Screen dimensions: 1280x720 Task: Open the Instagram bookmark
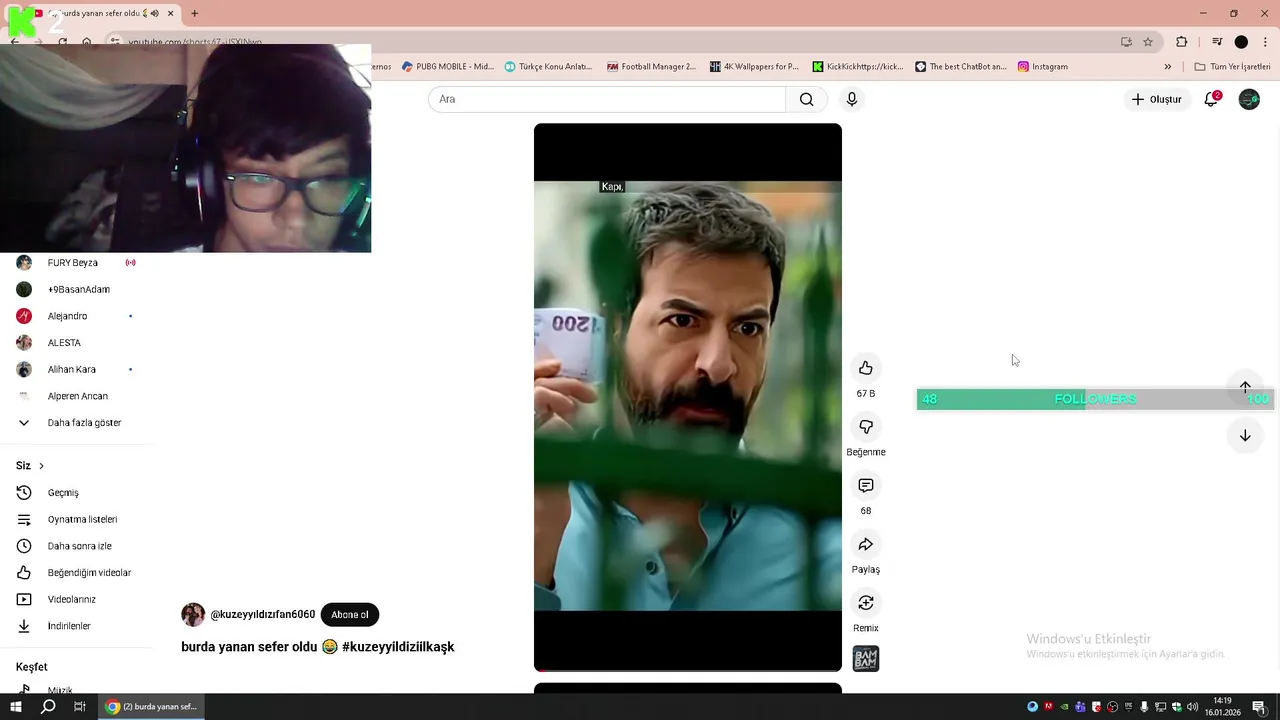(x=1043, y=67)
